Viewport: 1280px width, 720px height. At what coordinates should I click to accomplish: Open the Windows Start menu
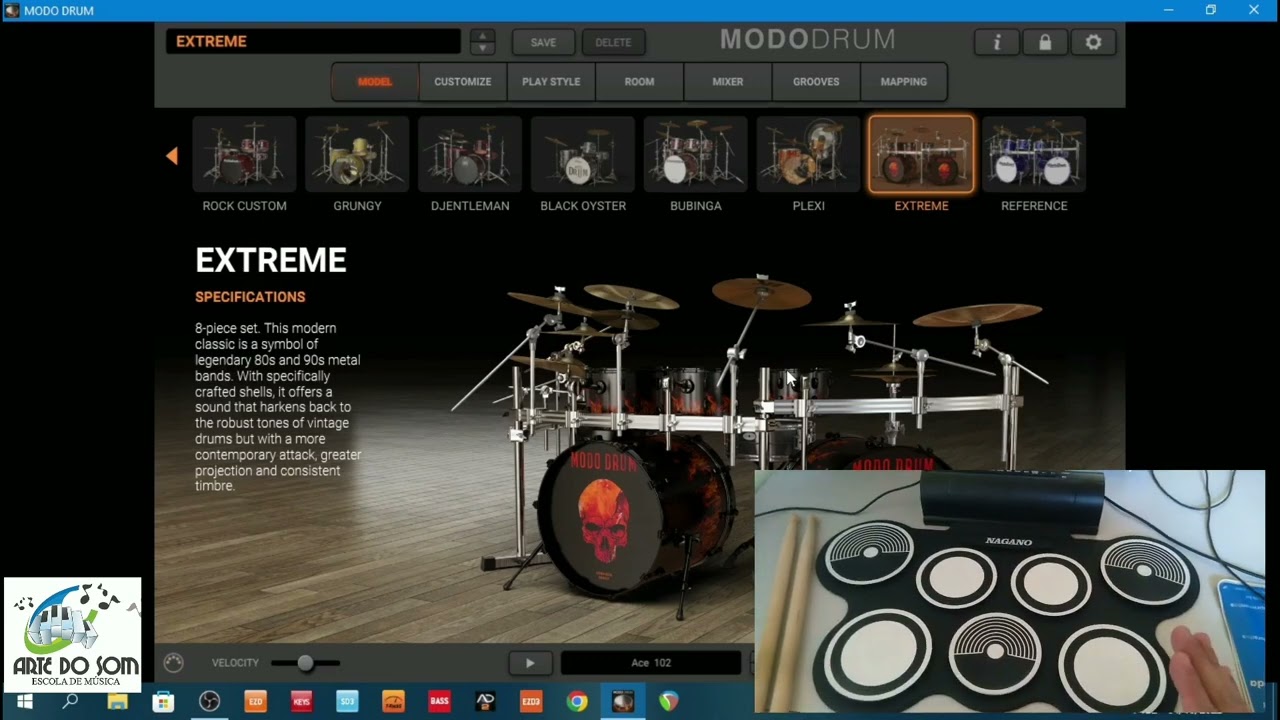[x=25, y=701]
